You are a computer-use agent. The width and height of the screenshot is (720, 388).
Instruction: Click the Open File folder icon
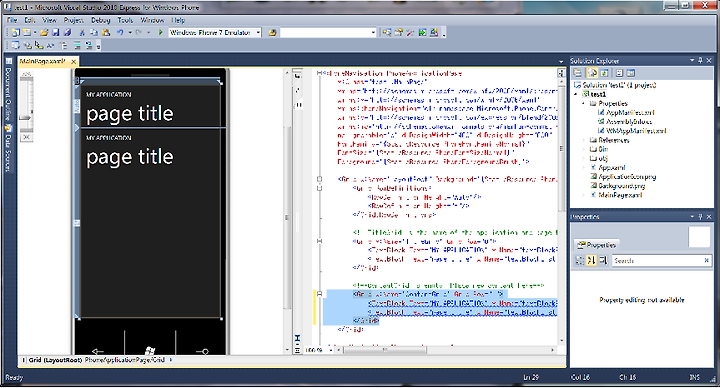(x=44, y=33)
